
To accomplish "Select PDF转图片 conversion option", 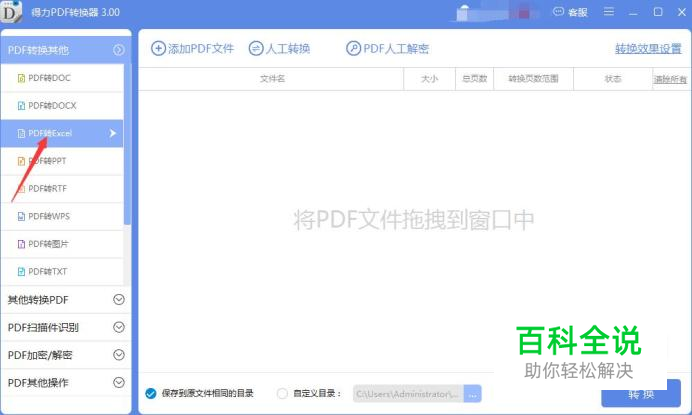I will pos(62,244).
